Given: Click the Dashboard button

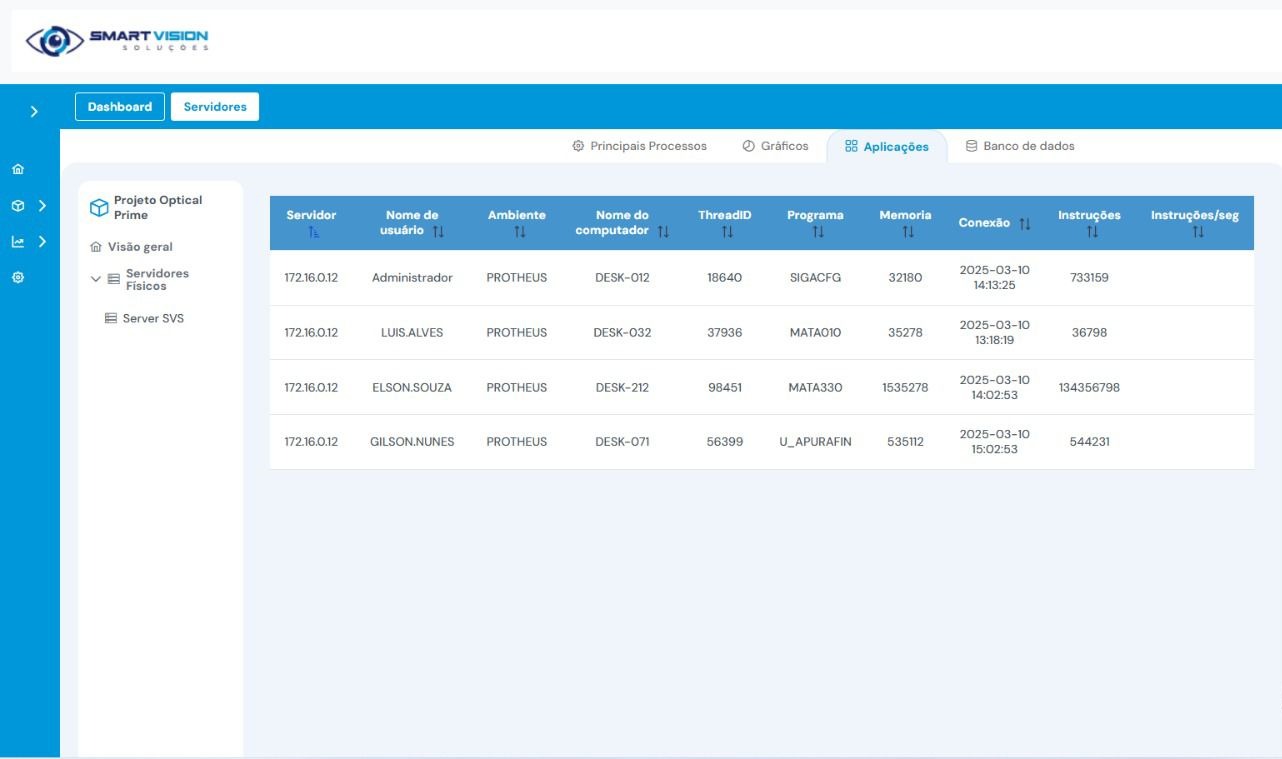Looking at the screenshot, I should point(119,107).
